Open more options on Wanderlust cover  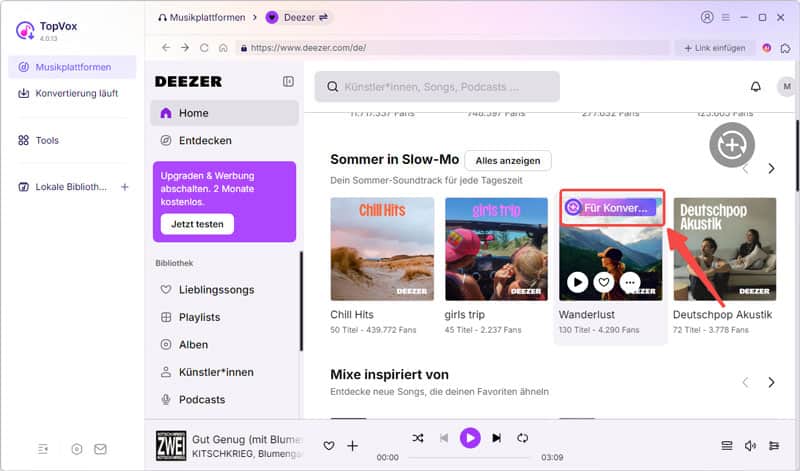click(x=630, y=282)
